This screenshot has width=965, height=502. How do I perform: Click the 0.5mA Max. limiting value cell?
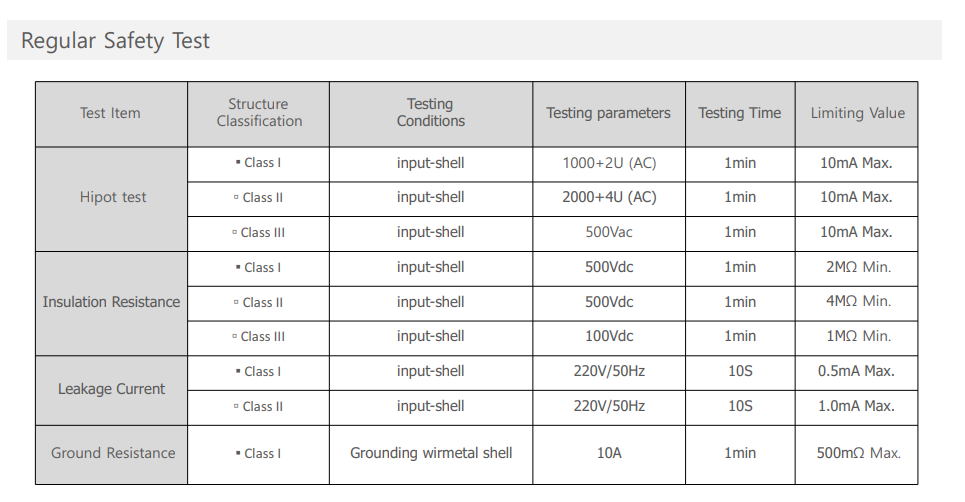point(857,373)
